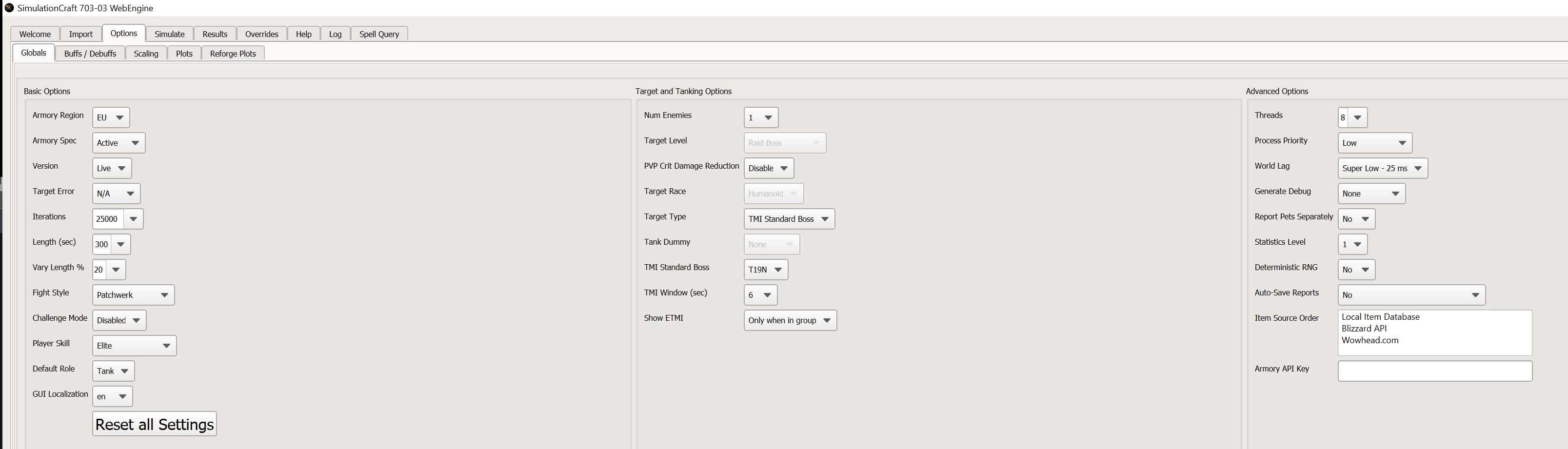Open the Threads dropdown
Viewport: 1568px width, 449px height.
point(1352,117)
